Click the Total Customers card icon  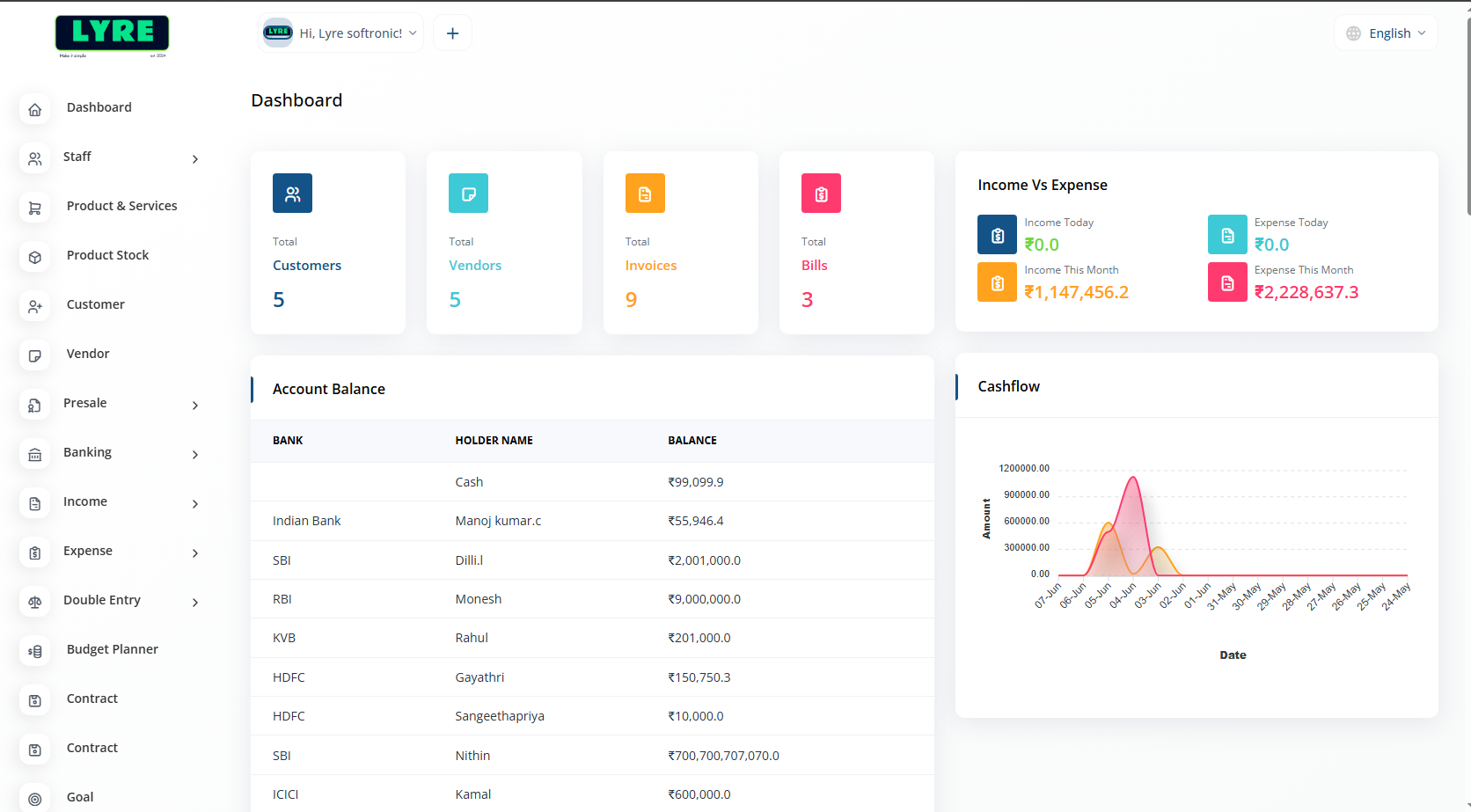point(292,194)
